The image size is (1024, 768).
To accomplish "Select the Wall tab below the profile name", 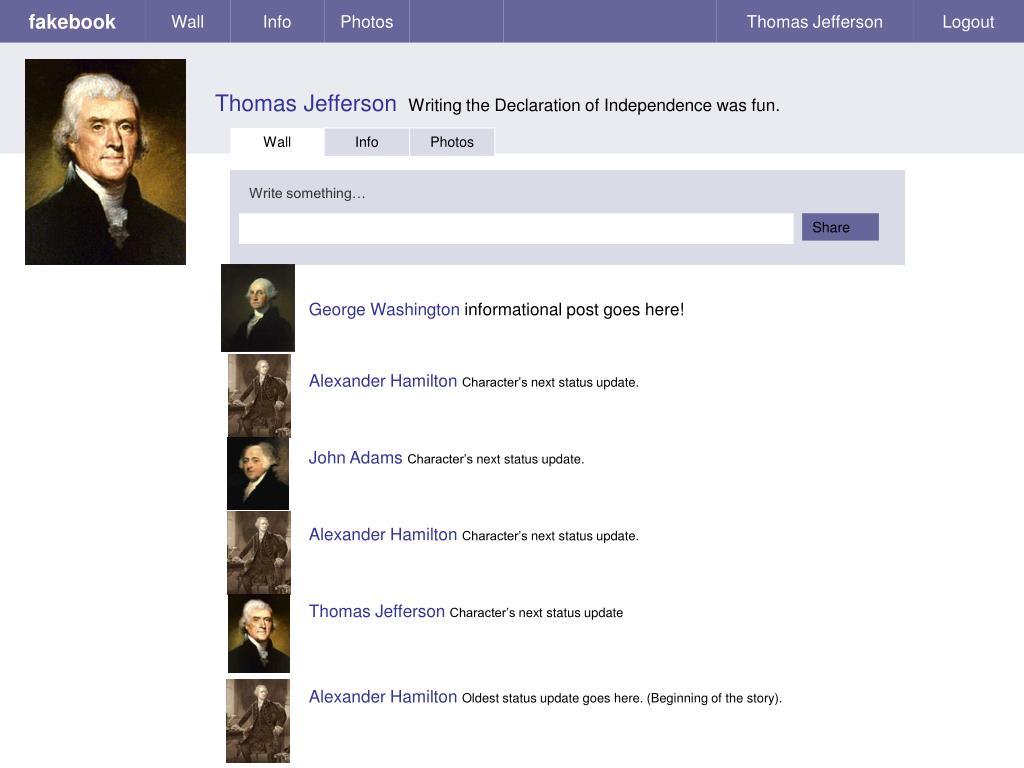I will pyautogui.click(x=277, y=142).
